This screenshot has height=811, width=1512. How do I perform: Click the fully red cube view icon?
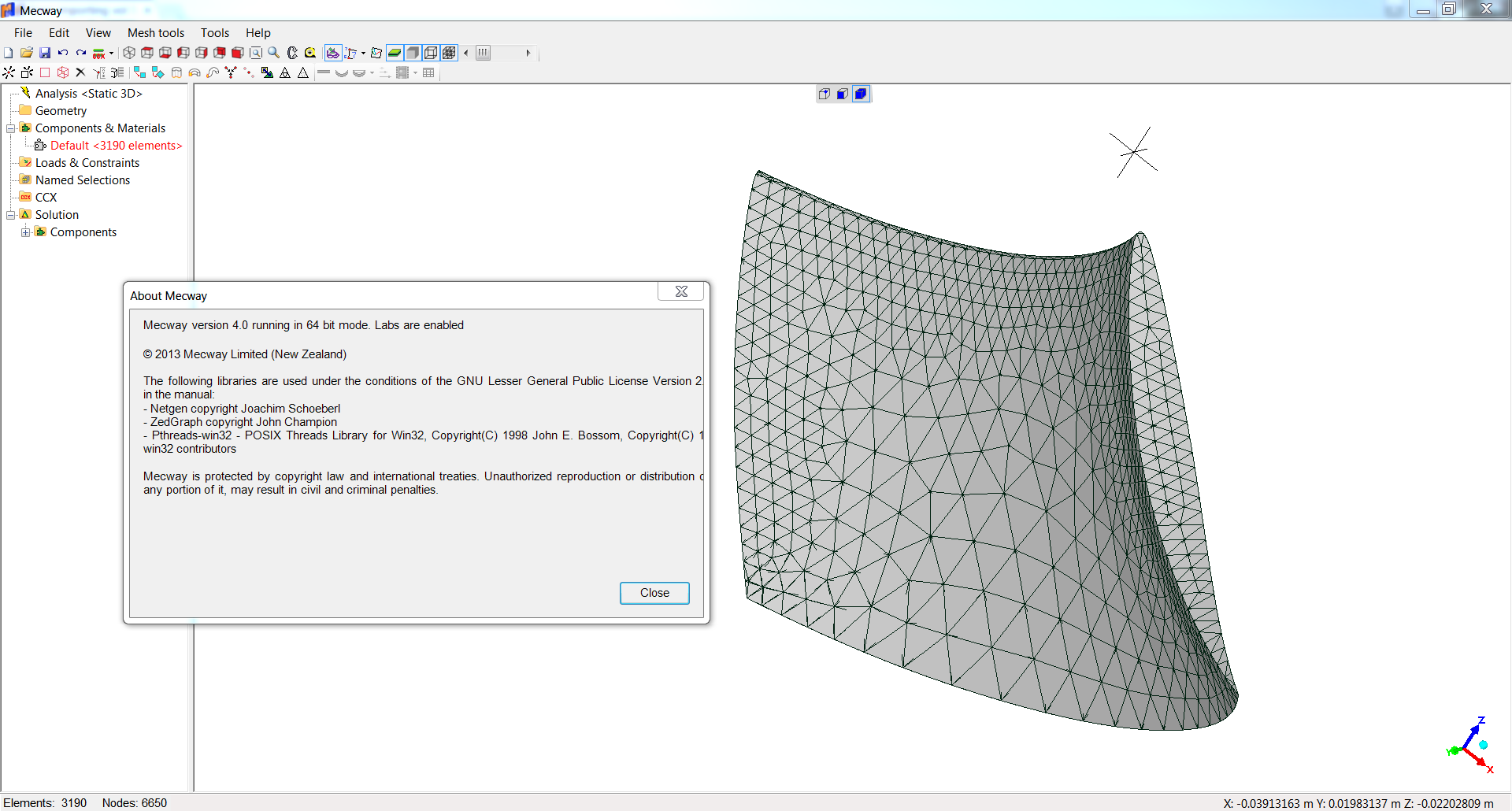click(238, 53)
